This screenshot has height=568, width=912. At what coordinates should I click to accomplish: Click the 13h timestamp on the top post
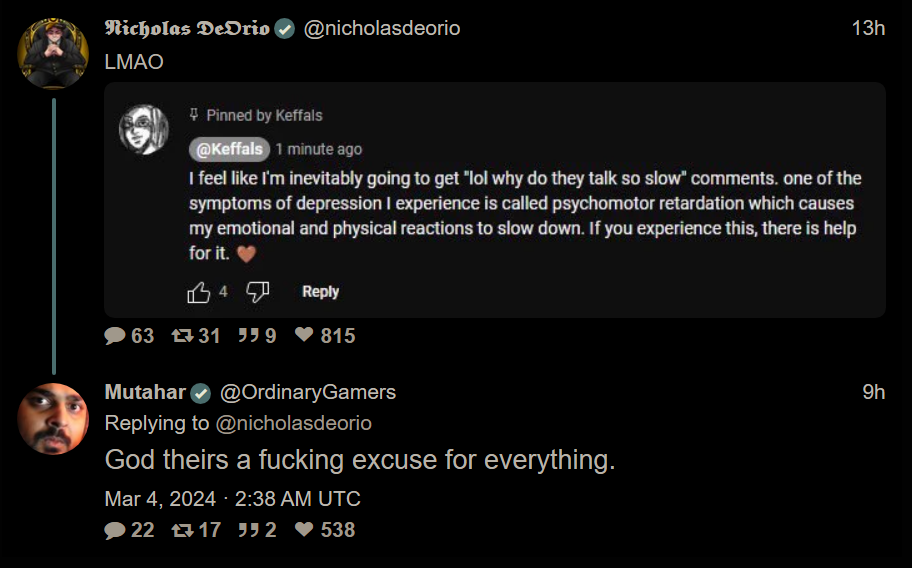(868, 28)
